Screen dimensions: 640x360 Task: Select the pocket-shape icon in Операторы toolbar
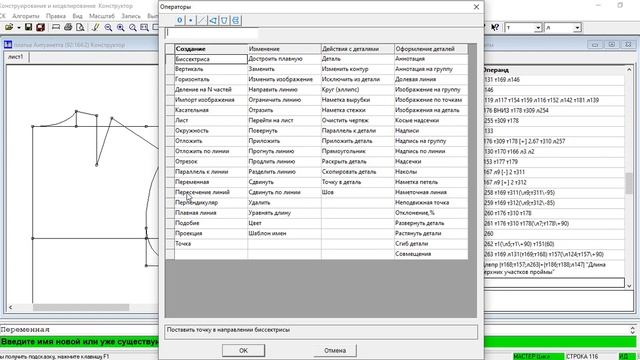224,20
